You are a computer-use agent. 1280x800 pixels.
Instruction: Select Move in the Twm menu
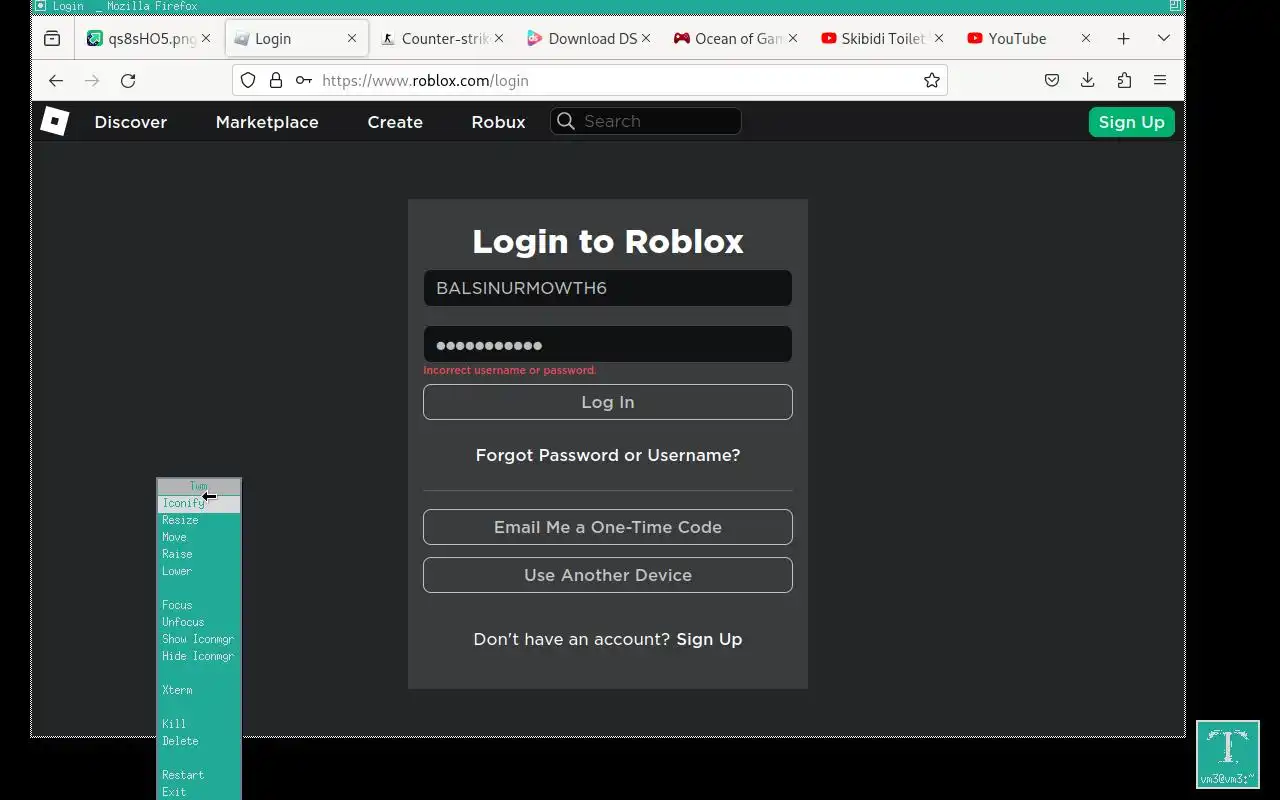199,537
